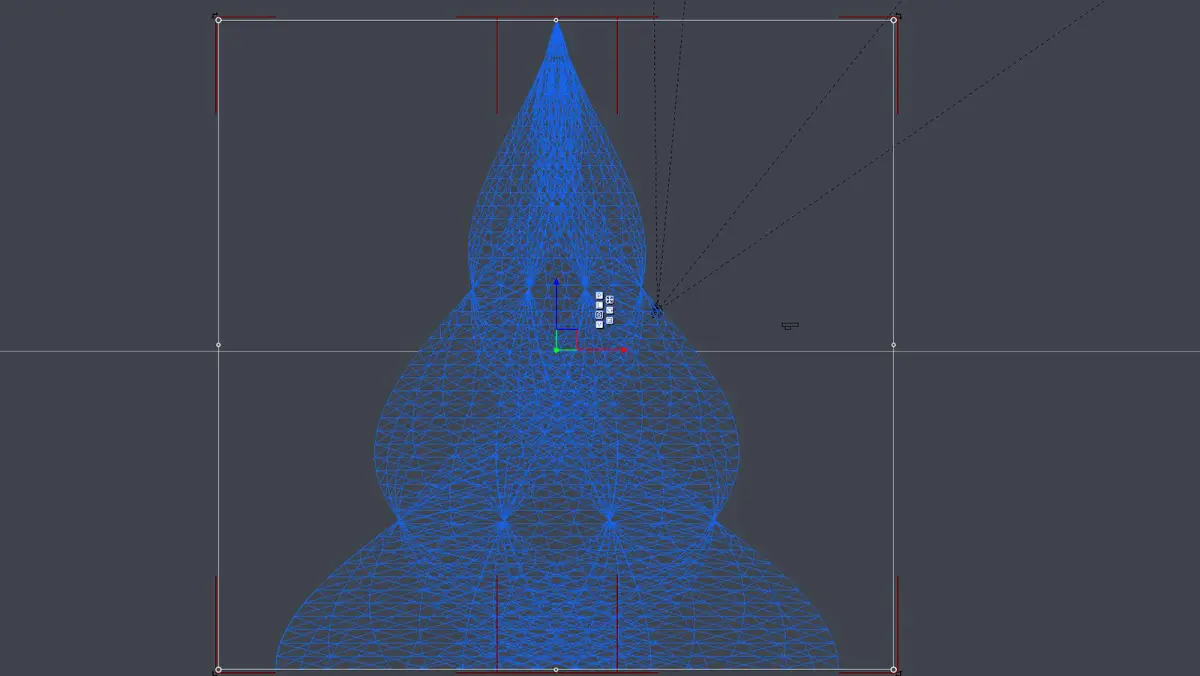Click the bottom-right bounding box corner handle

pyautogui.click(x=893, y=670)
